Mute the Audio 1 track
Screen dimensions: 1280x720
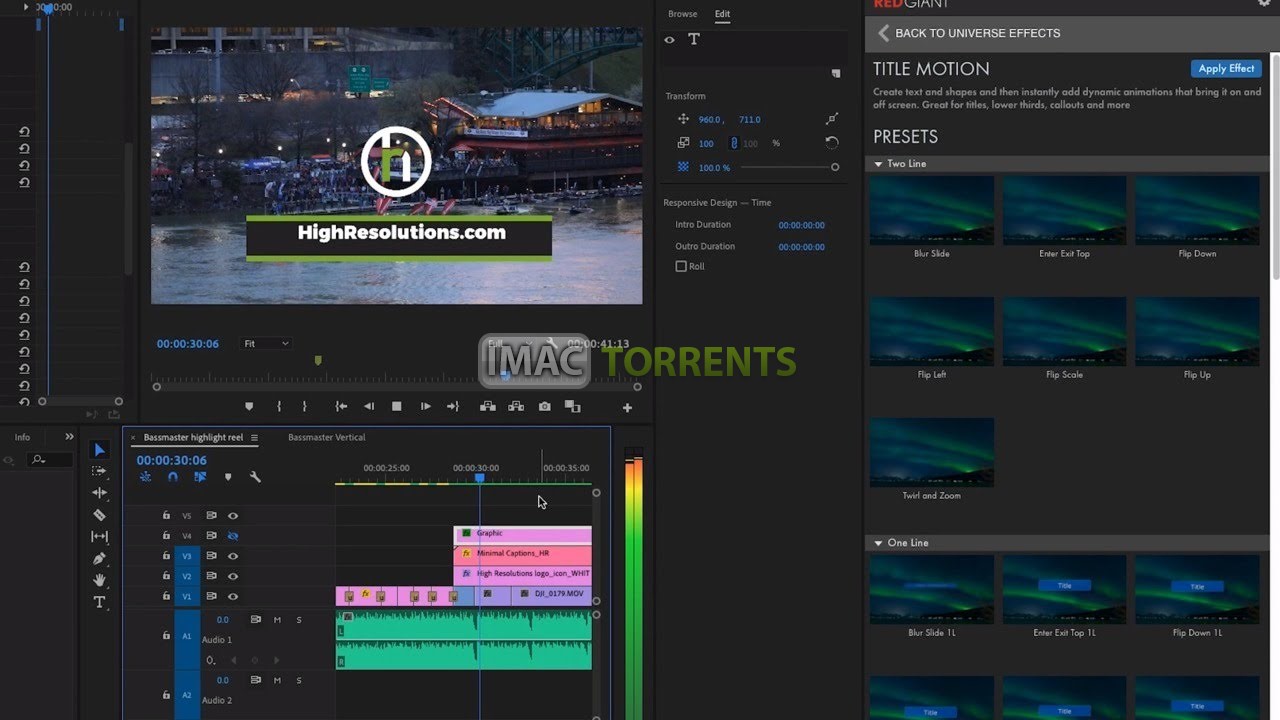pos(277,620)
